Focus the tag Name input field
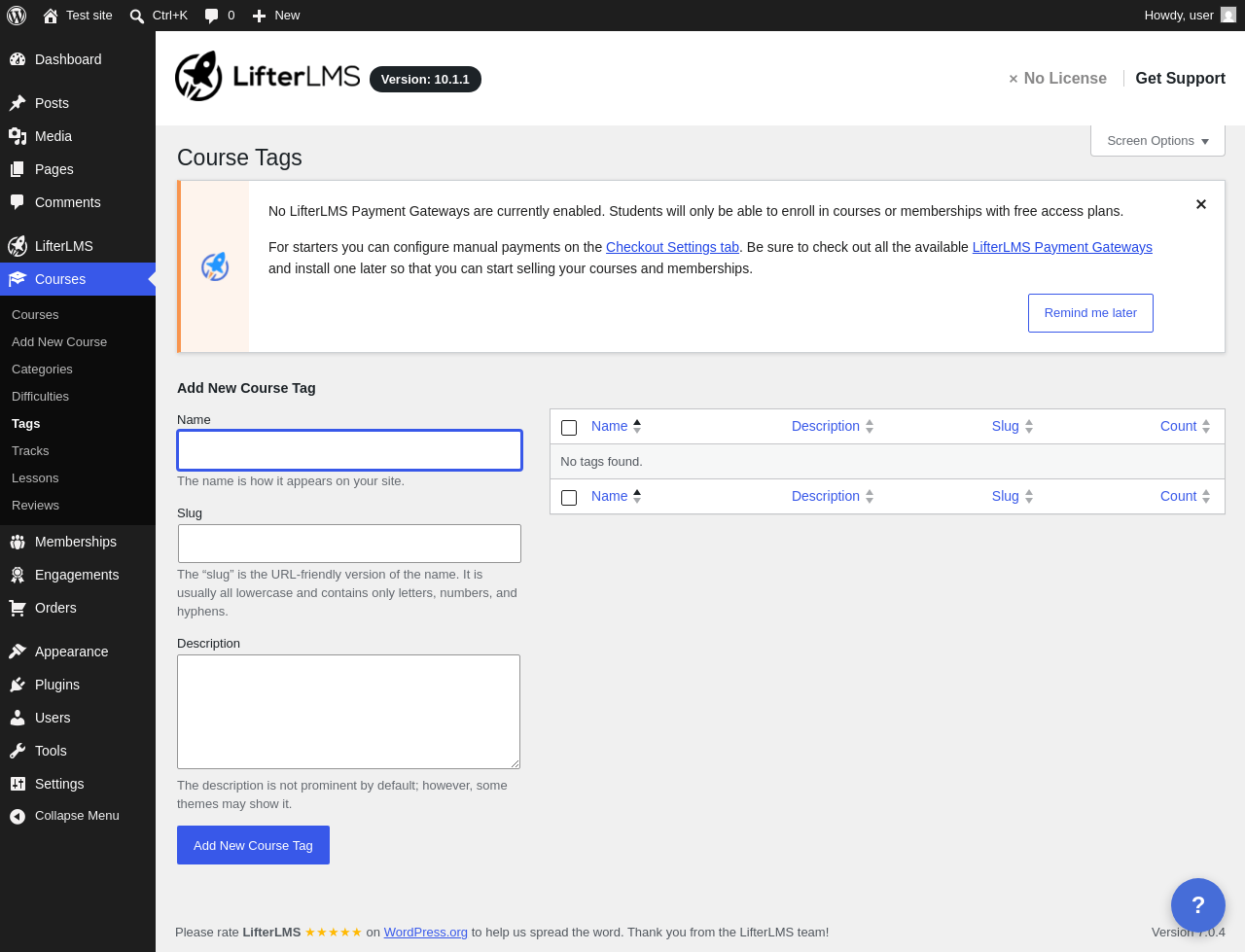The image size is (1245, 952). click(349, 450)
